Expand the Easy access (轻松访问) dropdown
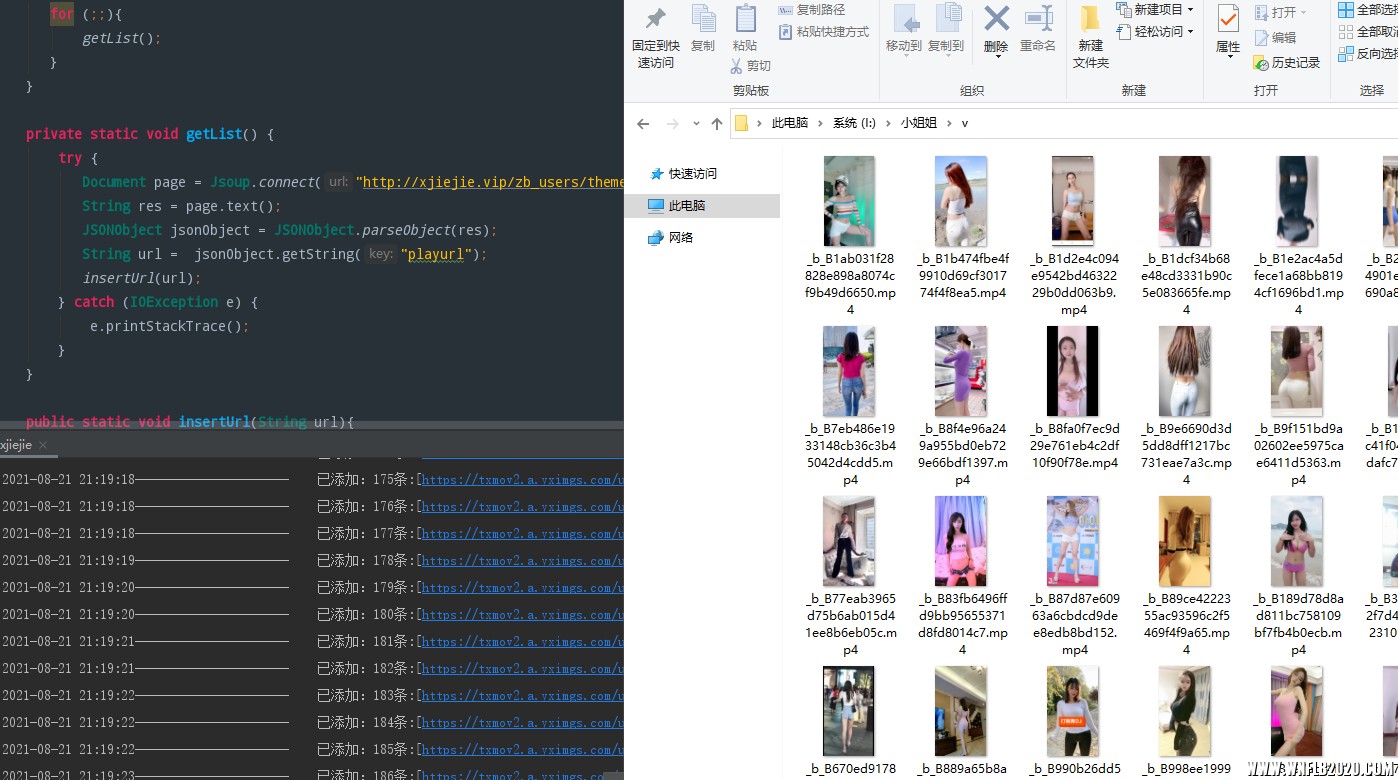Screen dimensions: 1398x780 [x=1190, y=32]
